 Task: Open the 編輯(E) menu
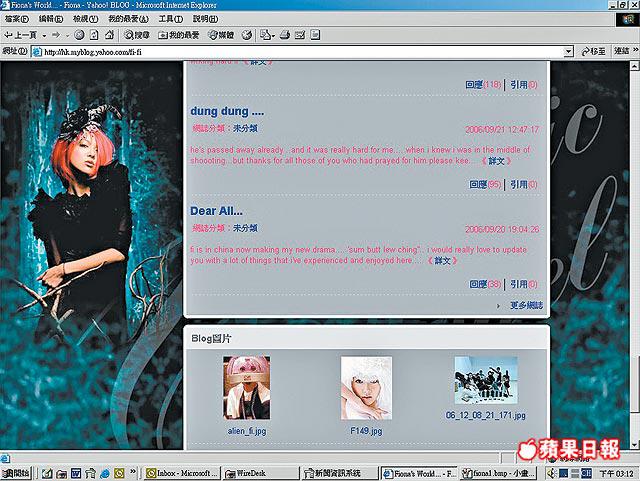[x=51, y=19]
